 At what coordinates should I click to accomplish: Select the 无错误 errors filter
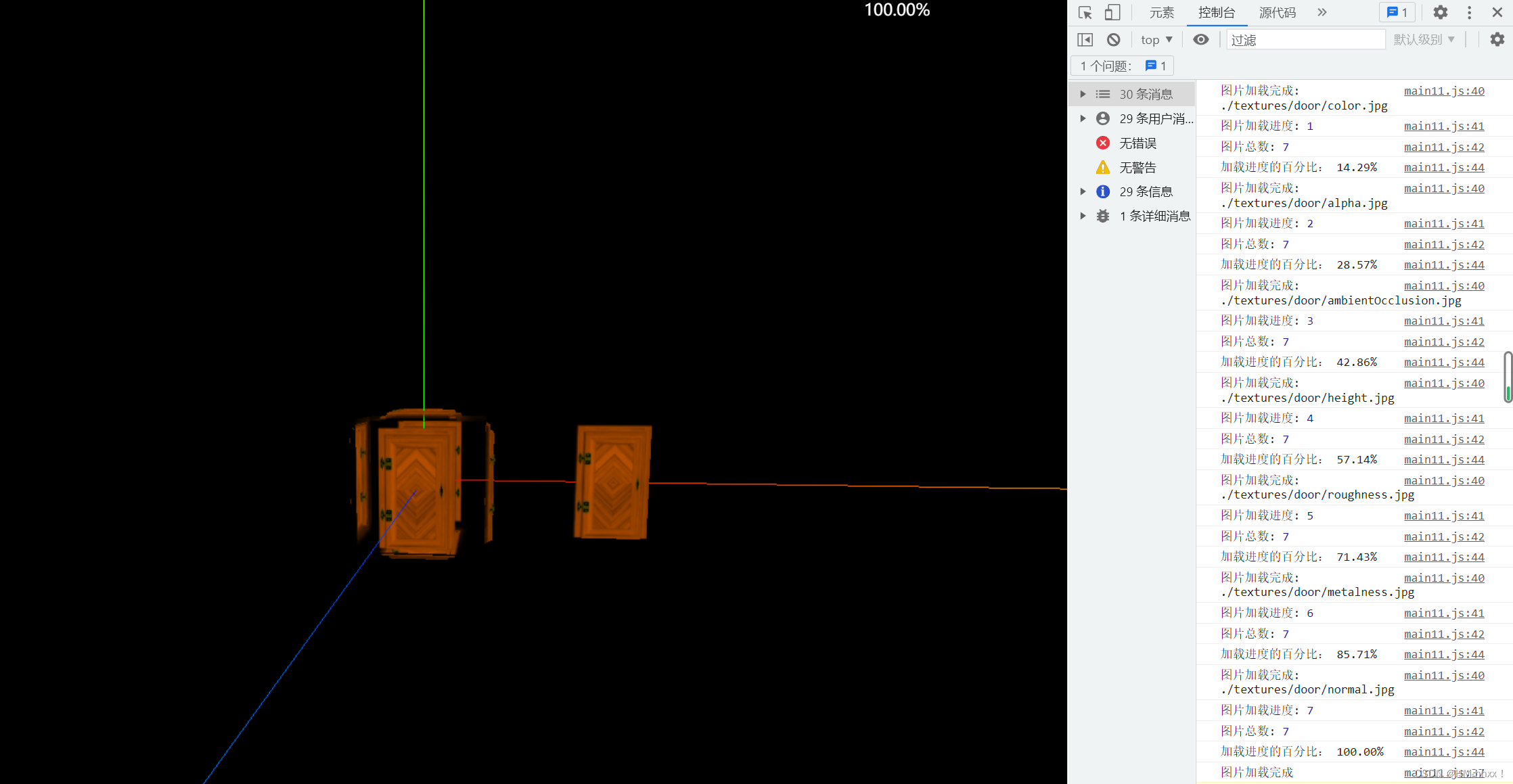(x=1137, y=143)
